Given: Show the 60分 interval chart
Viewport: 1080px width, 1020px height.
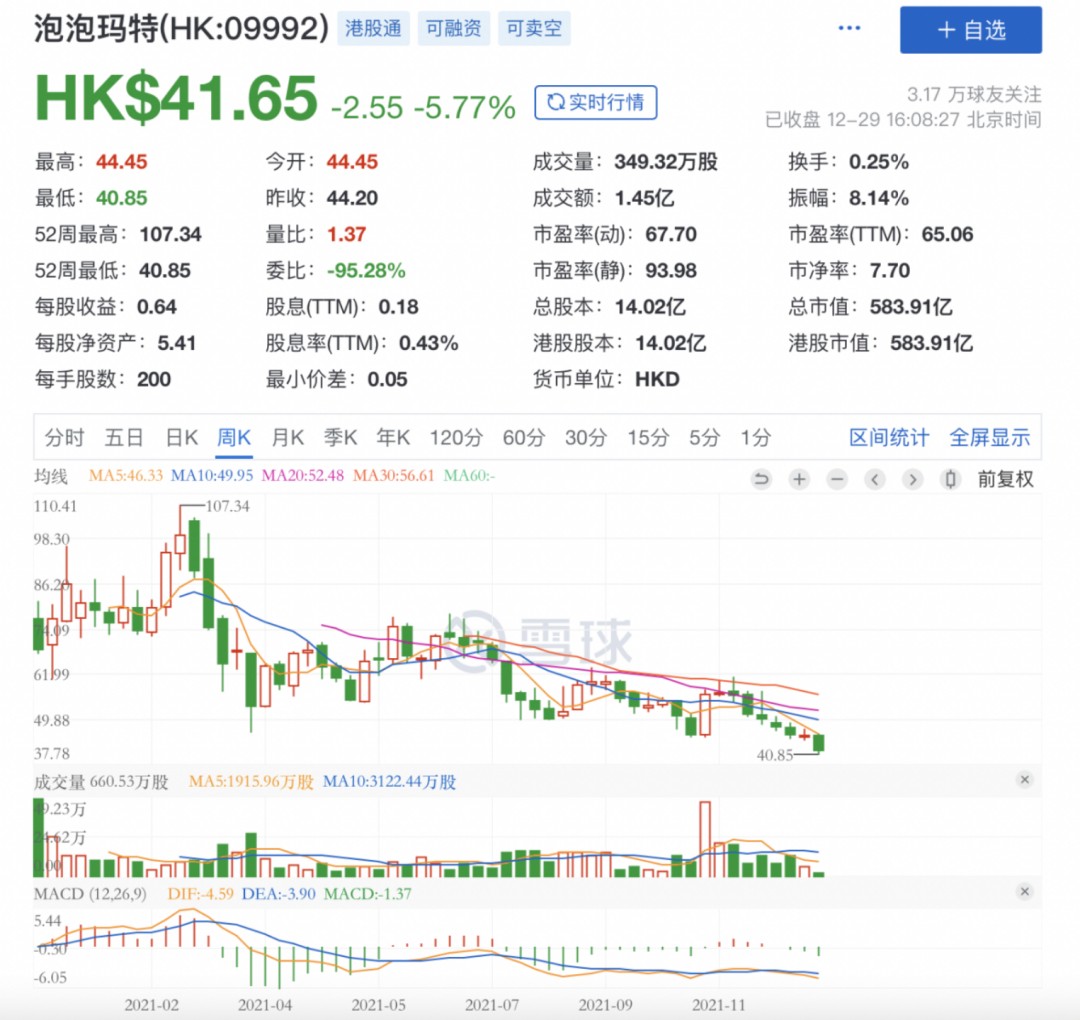Looking at the screenshot, I should point(523,437).
